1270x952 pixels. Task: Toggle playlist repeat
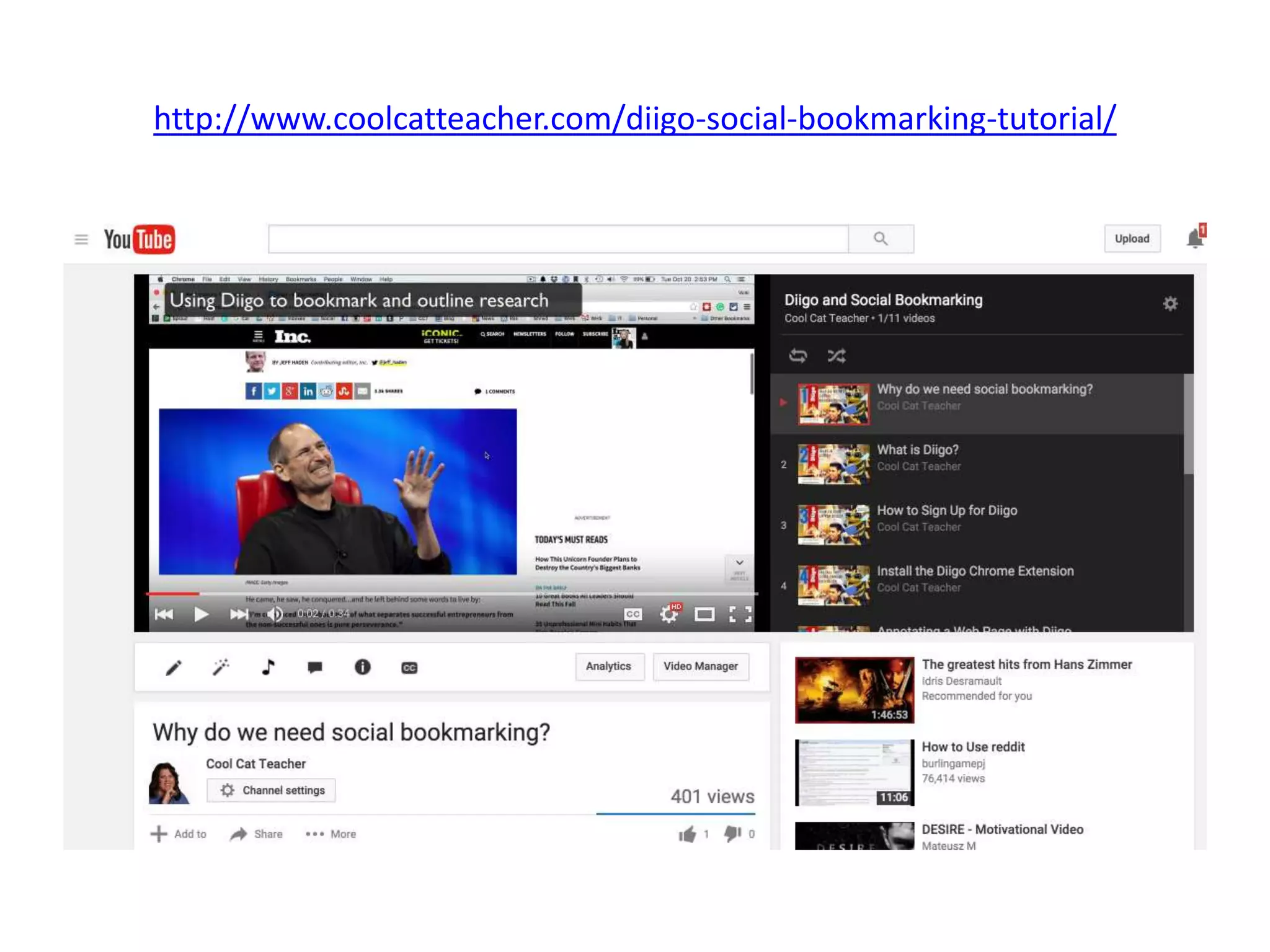[x=798, y=356]
